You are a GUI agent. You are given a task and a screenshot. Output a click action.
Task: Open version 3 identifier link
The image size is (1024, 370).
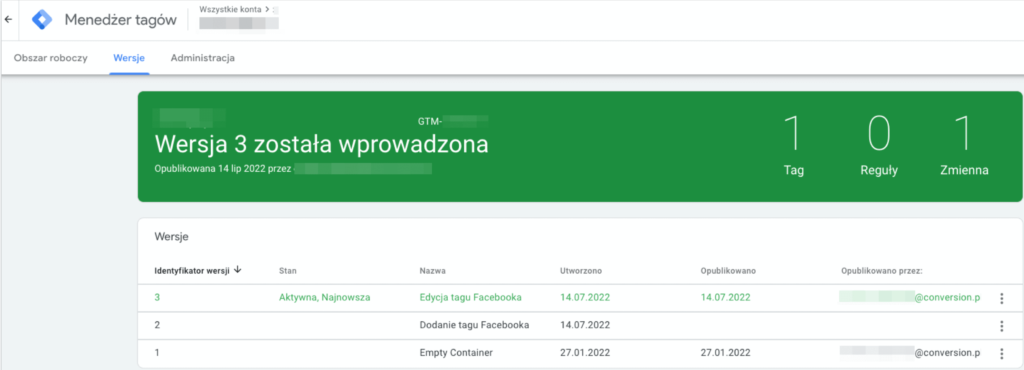[157, 298]
